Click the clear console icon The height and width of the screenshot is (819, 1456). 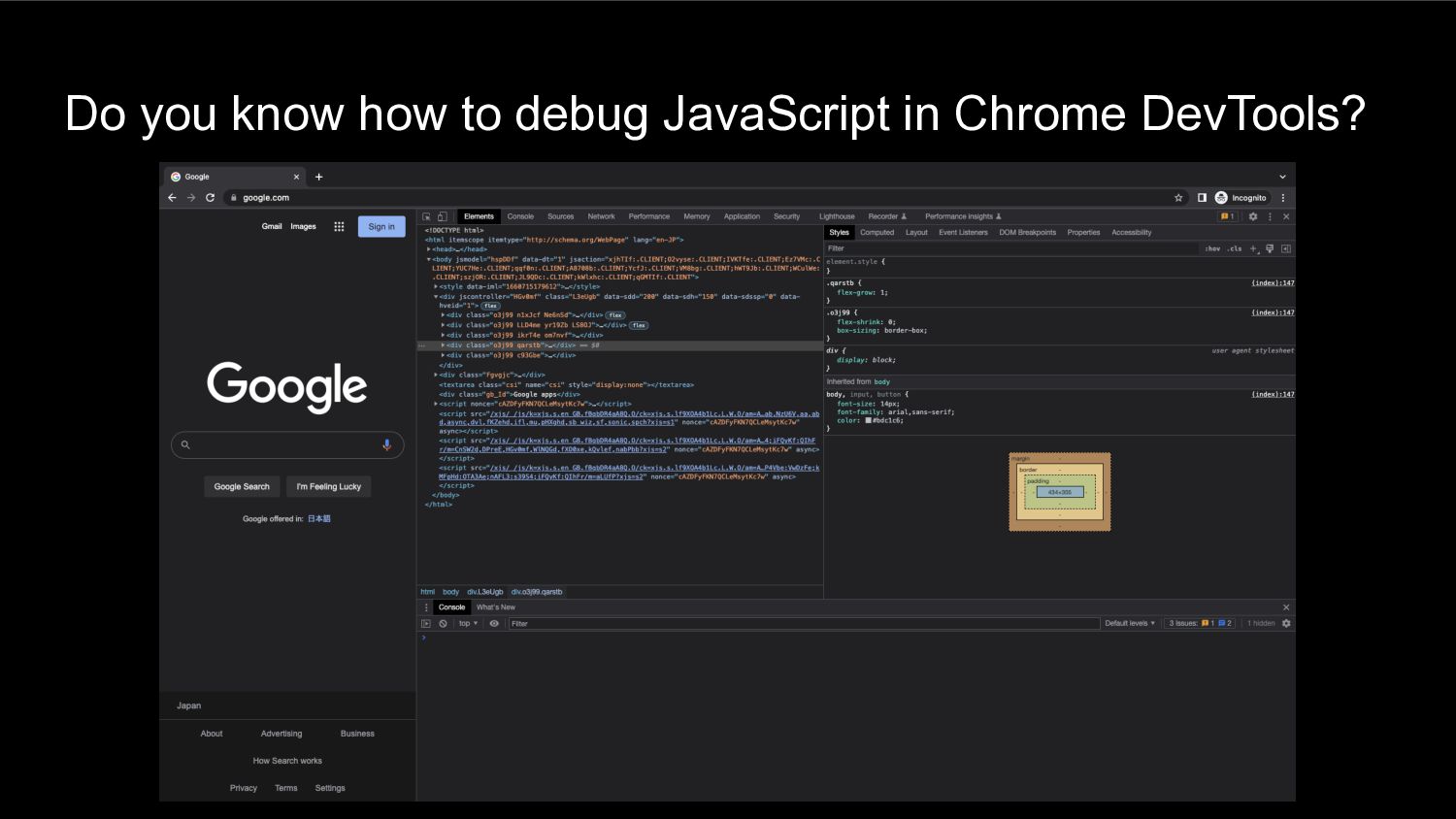click(443, 623)
